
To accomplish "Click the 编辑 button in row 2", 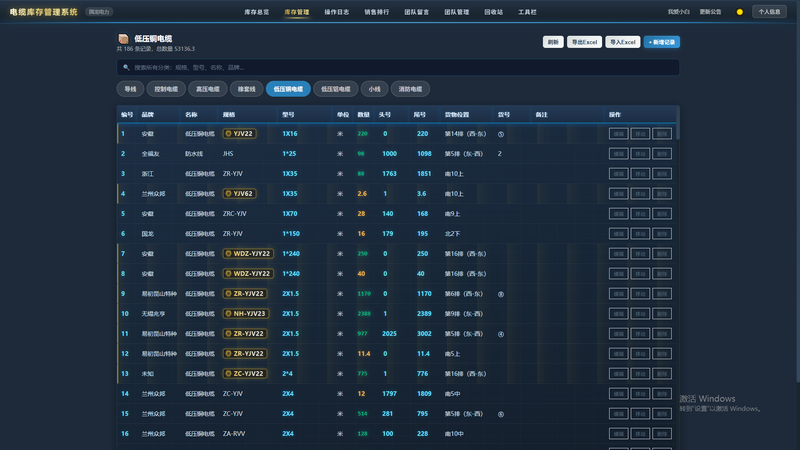I will [618, 154].
